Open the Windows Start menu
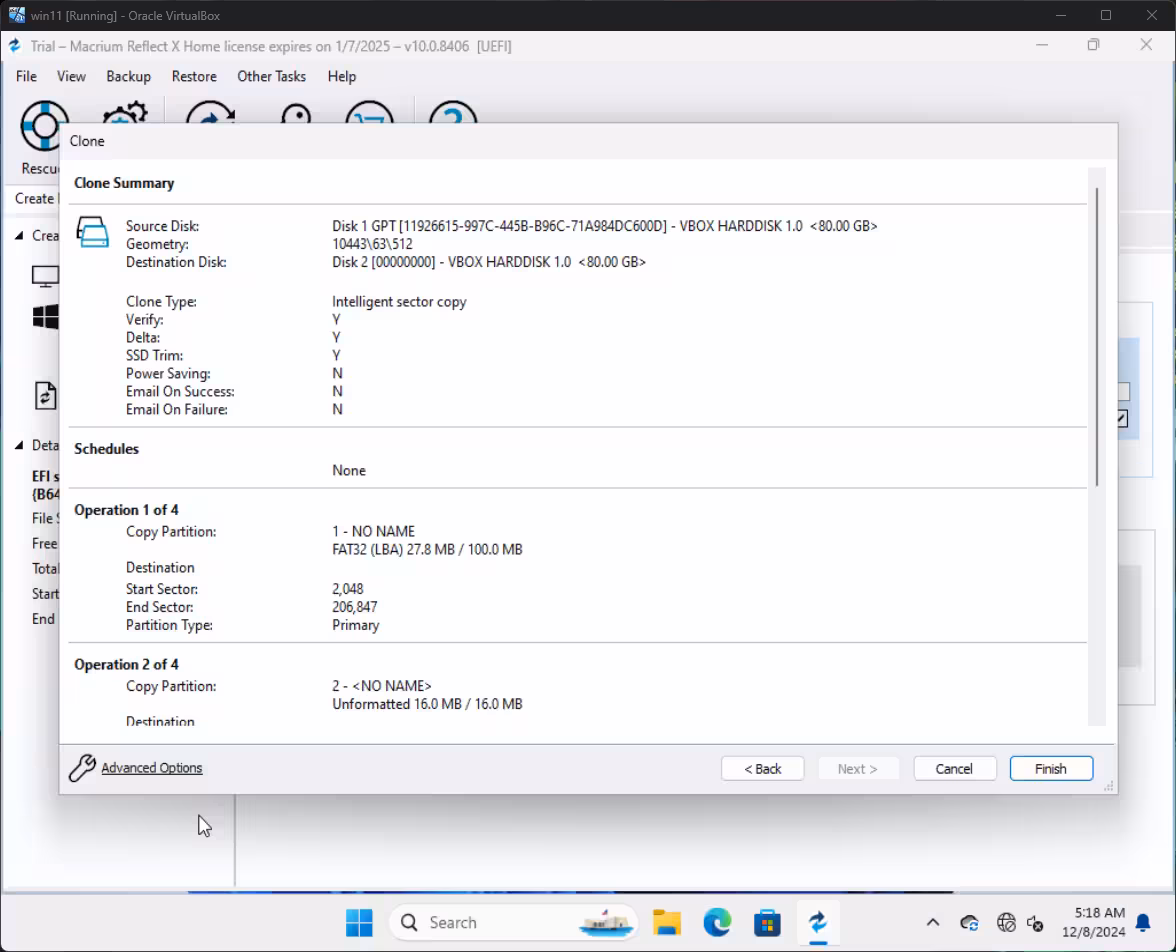The width and height of the screenshot is (1176, 952). [x=359, y=923]
